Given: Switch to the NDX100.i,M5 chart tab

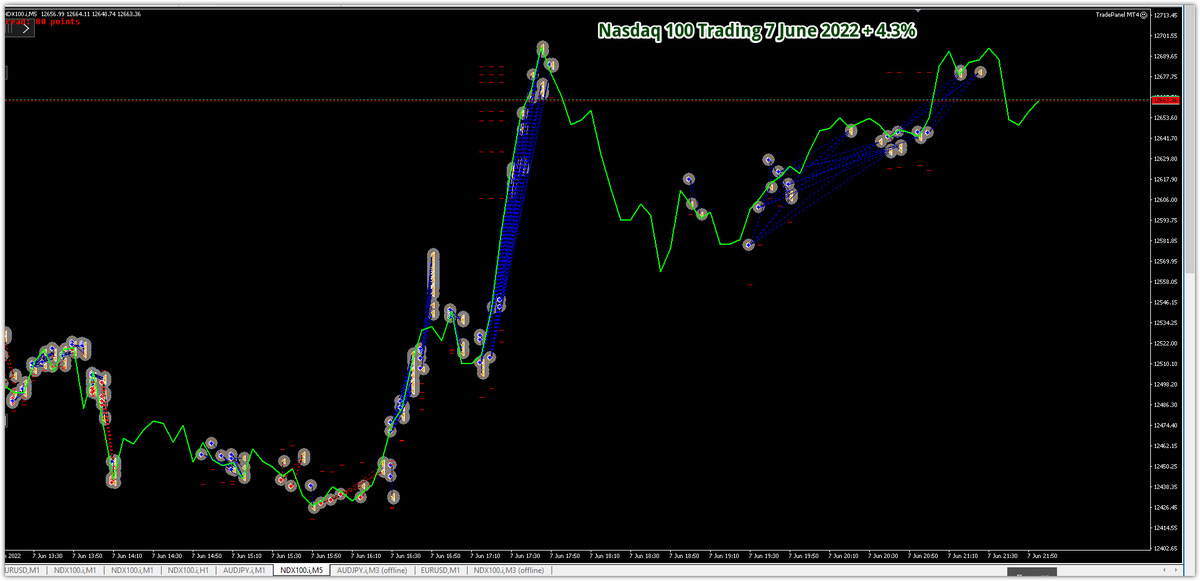Looking at the screenshot, I should click(302, 570).
